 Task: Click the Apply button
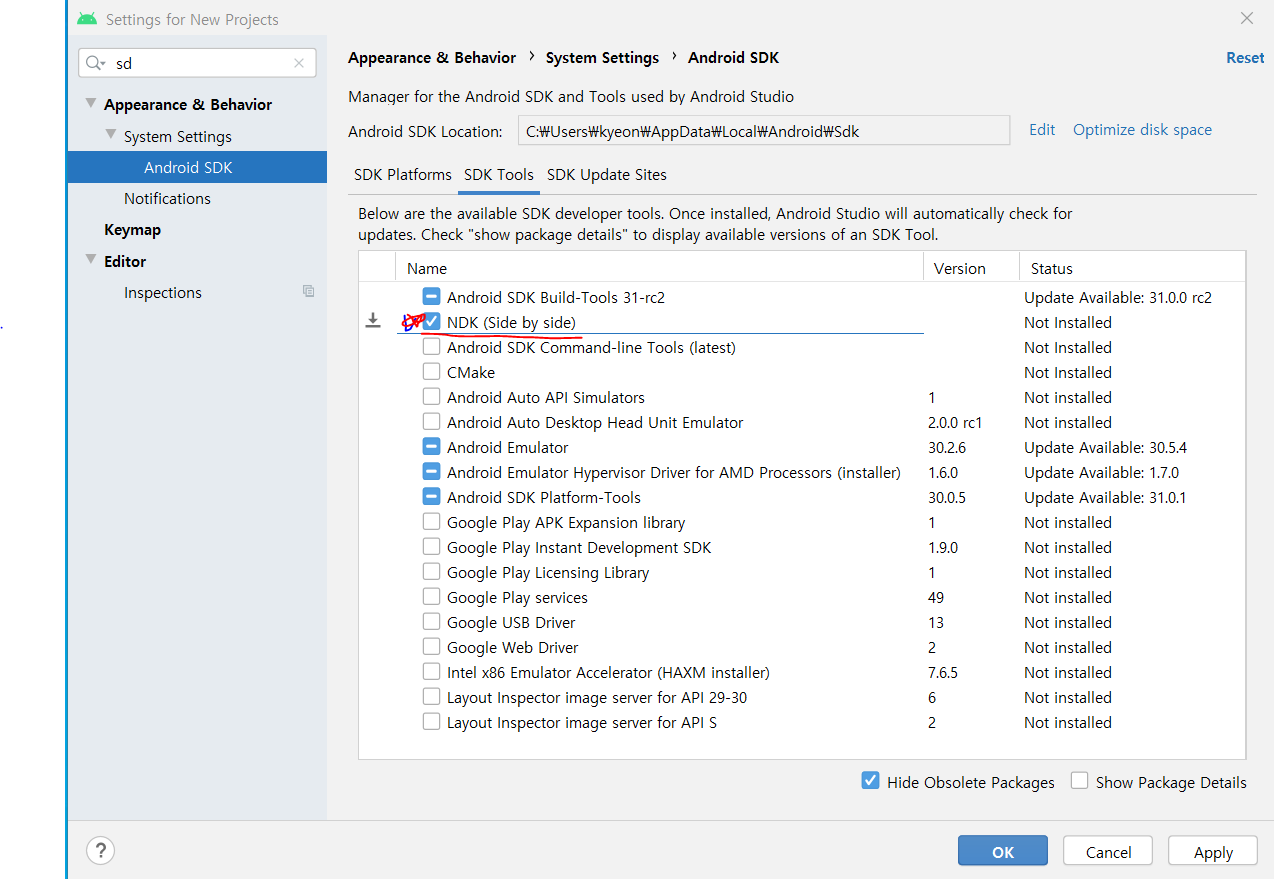pos(1213,852)
